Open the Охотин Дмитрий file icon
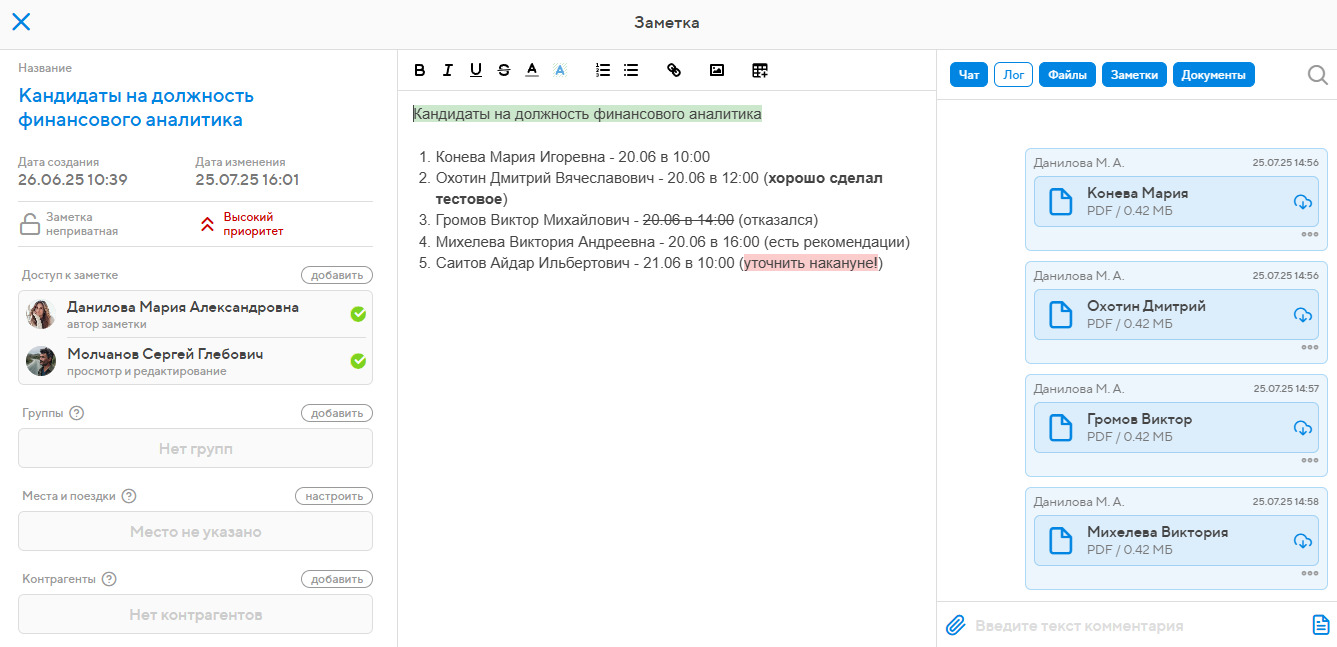Image resolution: width=1337 pixels, height=647 pixels. click(x=1060, y=315)
